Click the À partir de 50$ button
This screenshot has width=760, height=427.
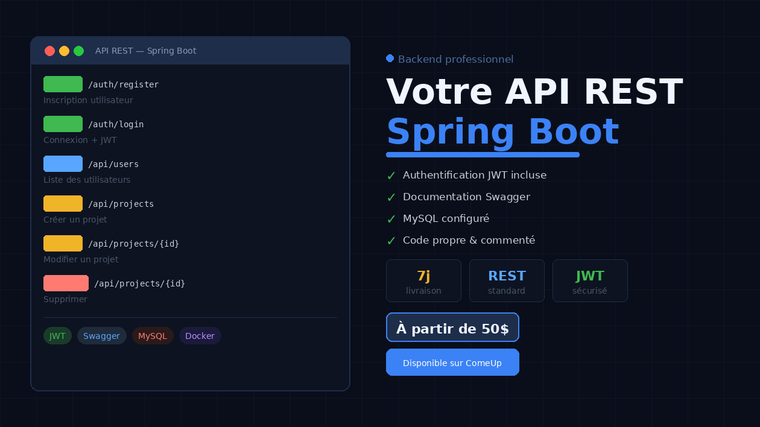[452, 328]
